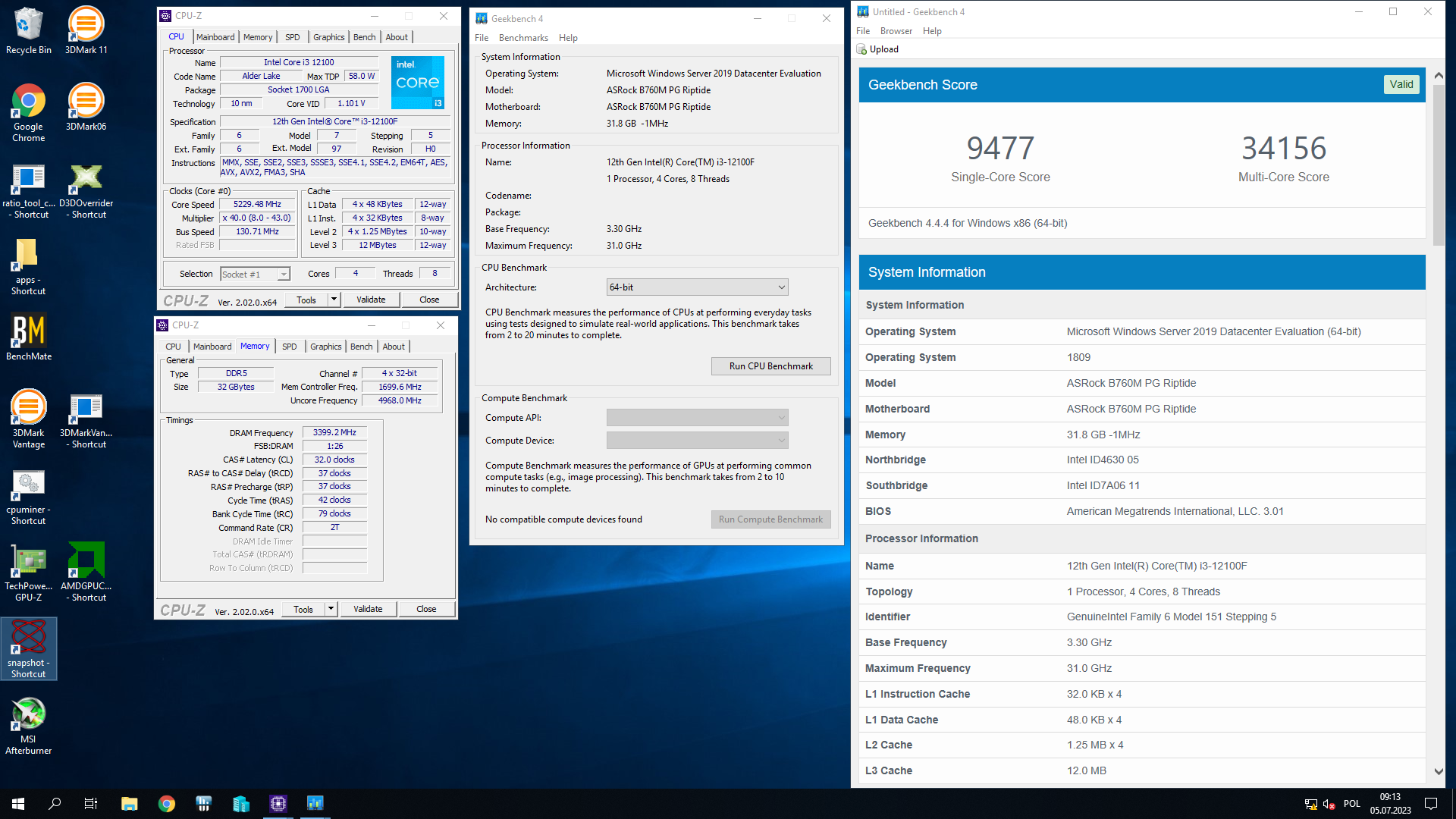Viewport: 1456px width, 819px height.
Task: Expand Tools dropdown arrow in Memory CPU-Z
Action: 331,609
